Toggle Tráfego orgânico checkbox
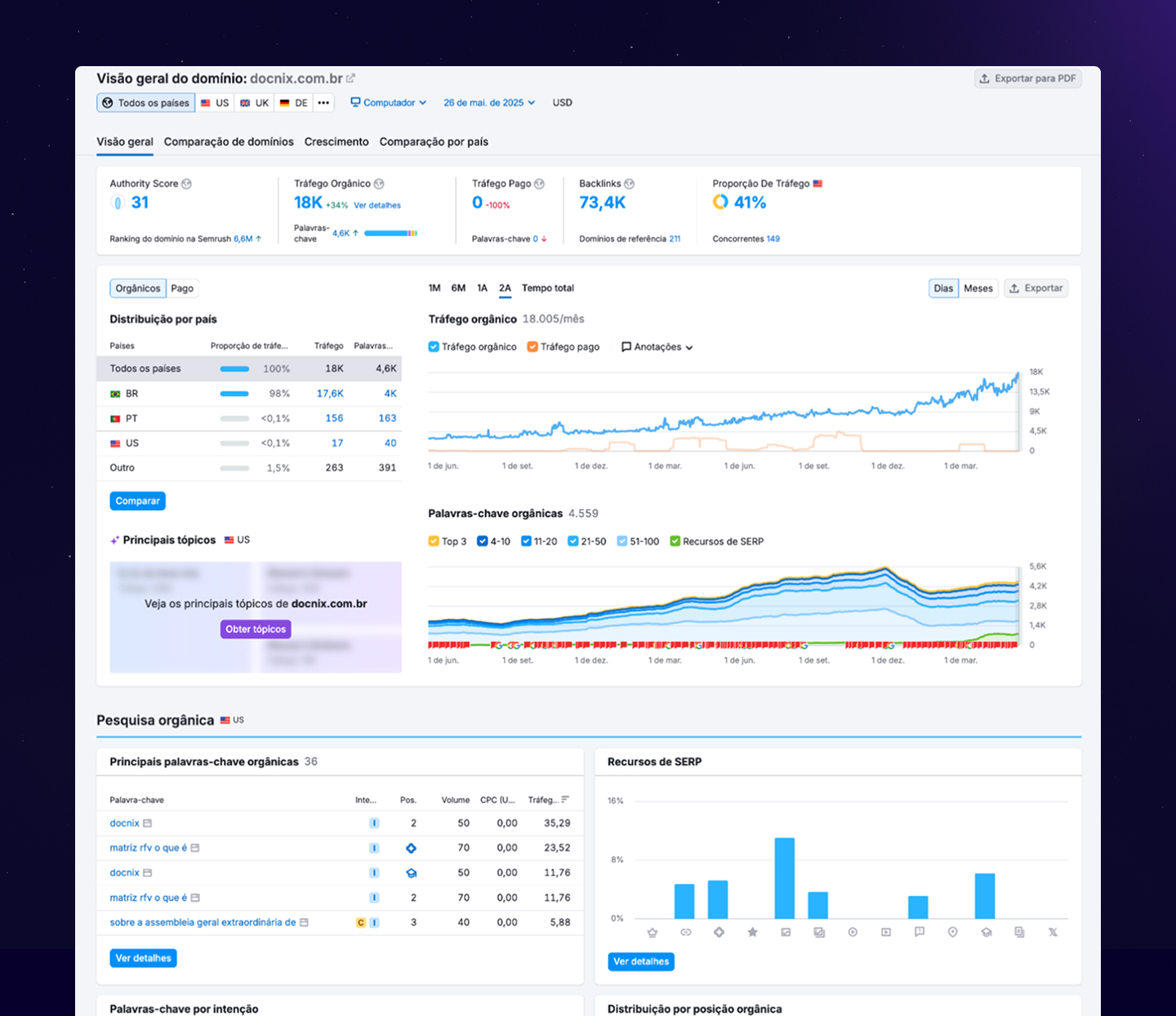The height and width of the screenshot is (1016, 1176). coord(434,347)
